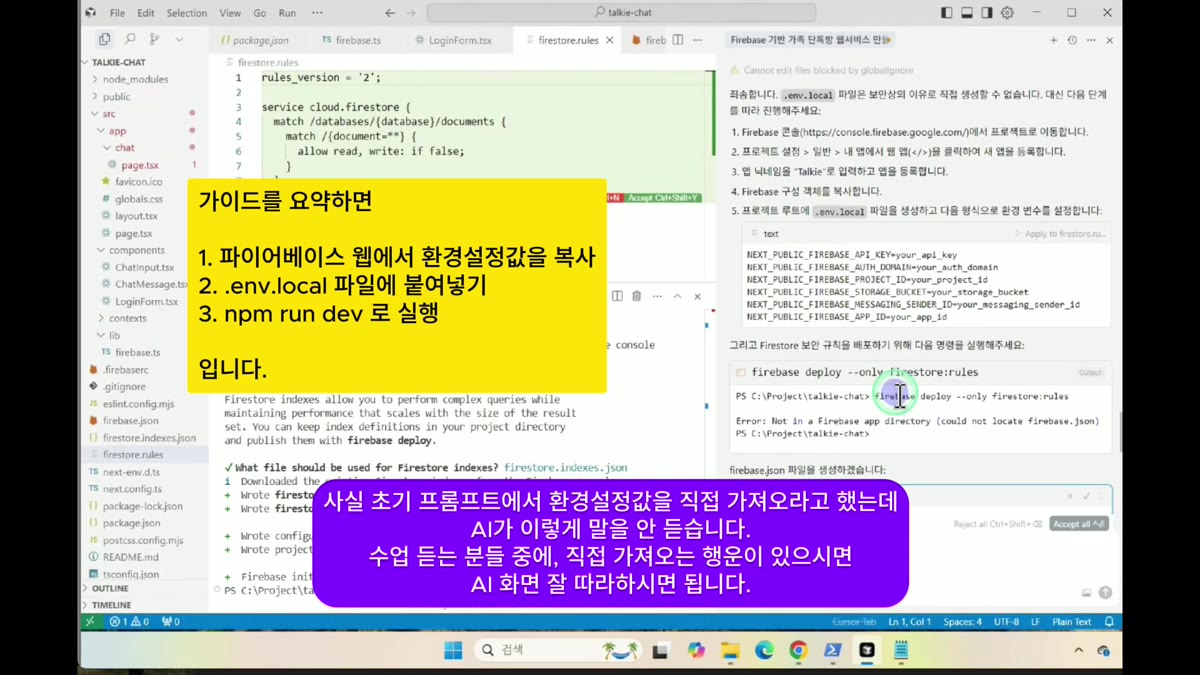Expand the additional views chevron
The height and width of the screenshot is (675, 1200).
click(x=179, y=39)
